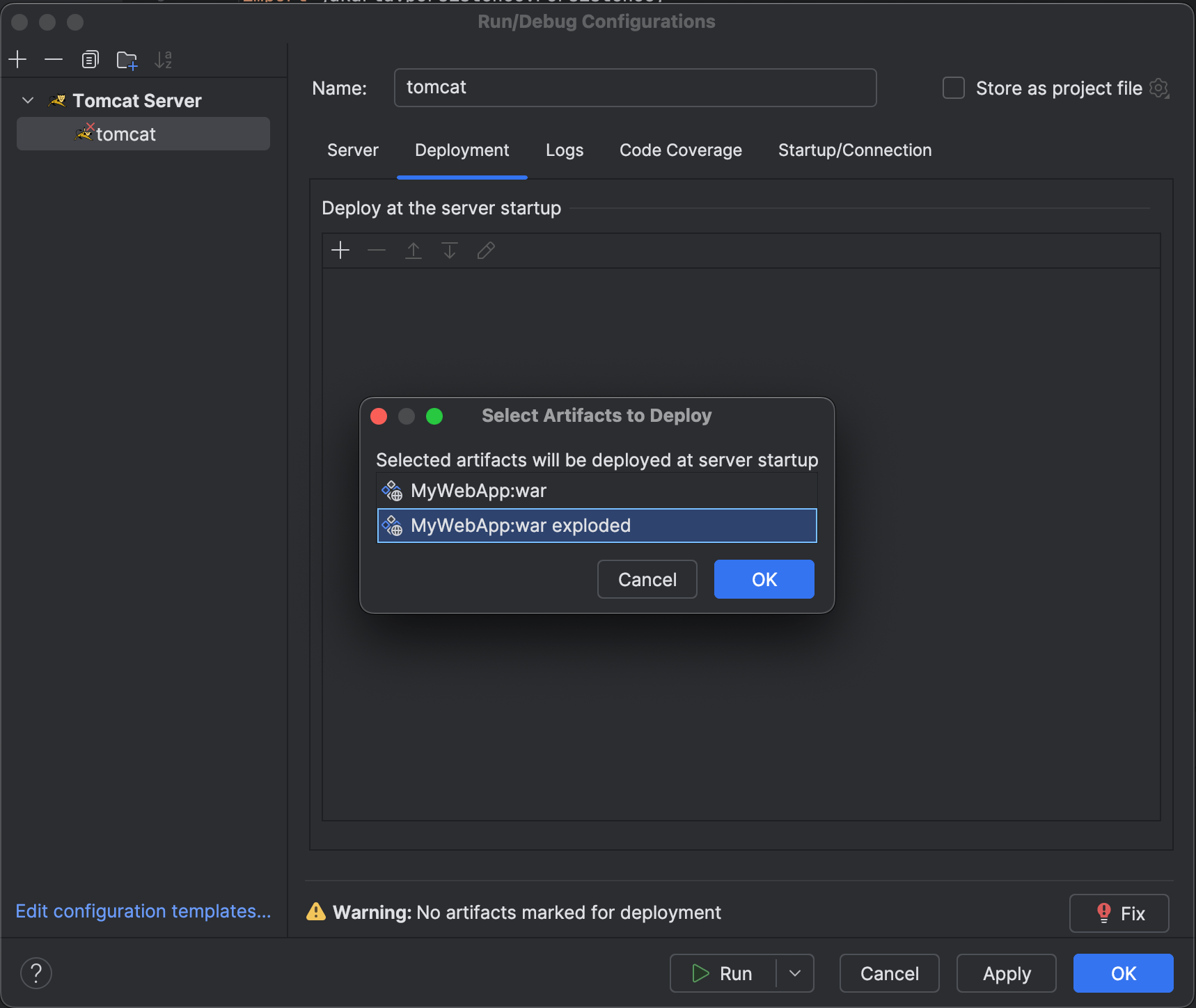This screenshot has width=1196, height=1008.
Task: Sort configurations alphabetically
Action: (x=164, y=59)
